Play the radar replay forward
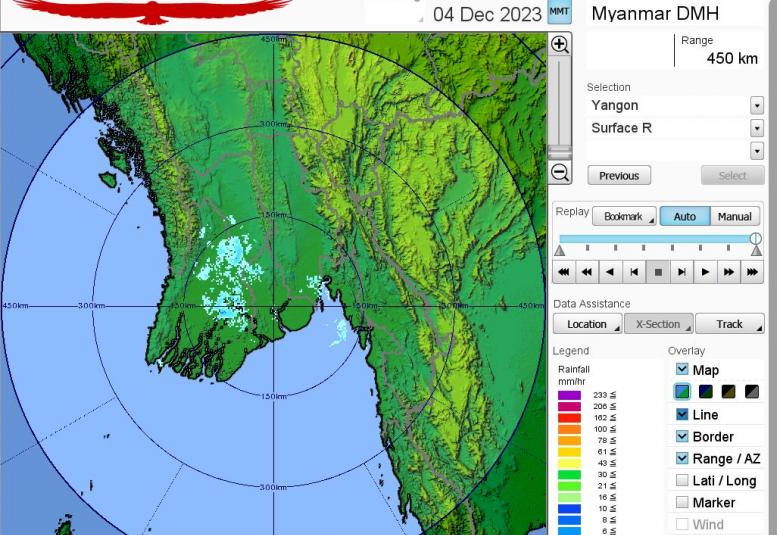Screen dimensions: 780x535 tap(705, 271)
